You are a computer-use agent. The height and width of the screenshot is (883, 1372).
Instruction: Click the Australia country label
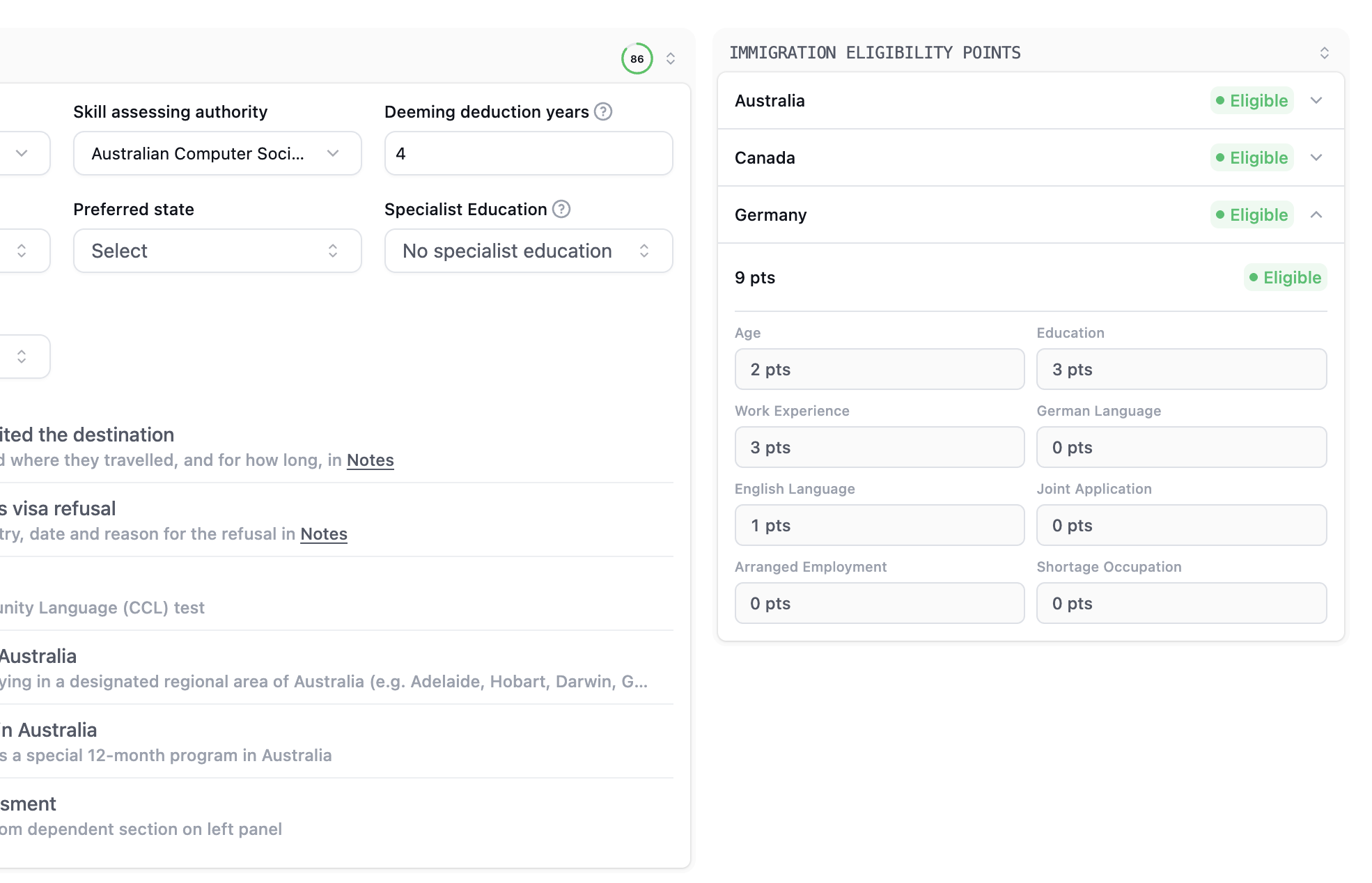tap(770, 100)
